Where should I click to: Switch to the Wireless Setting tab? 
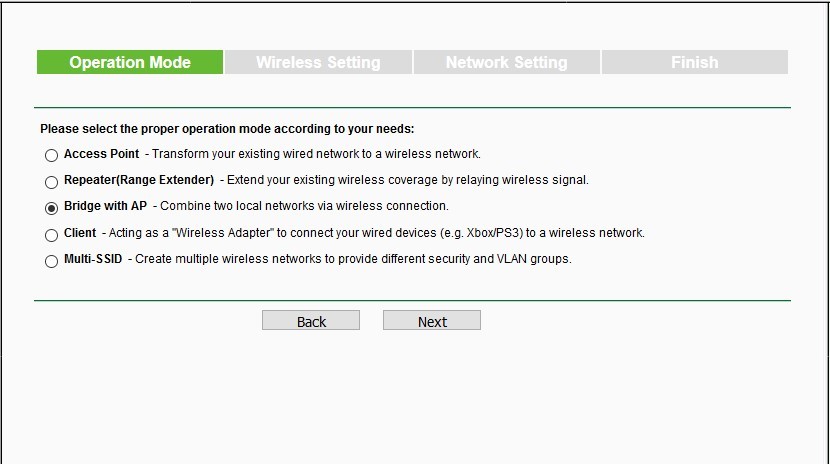318,62
